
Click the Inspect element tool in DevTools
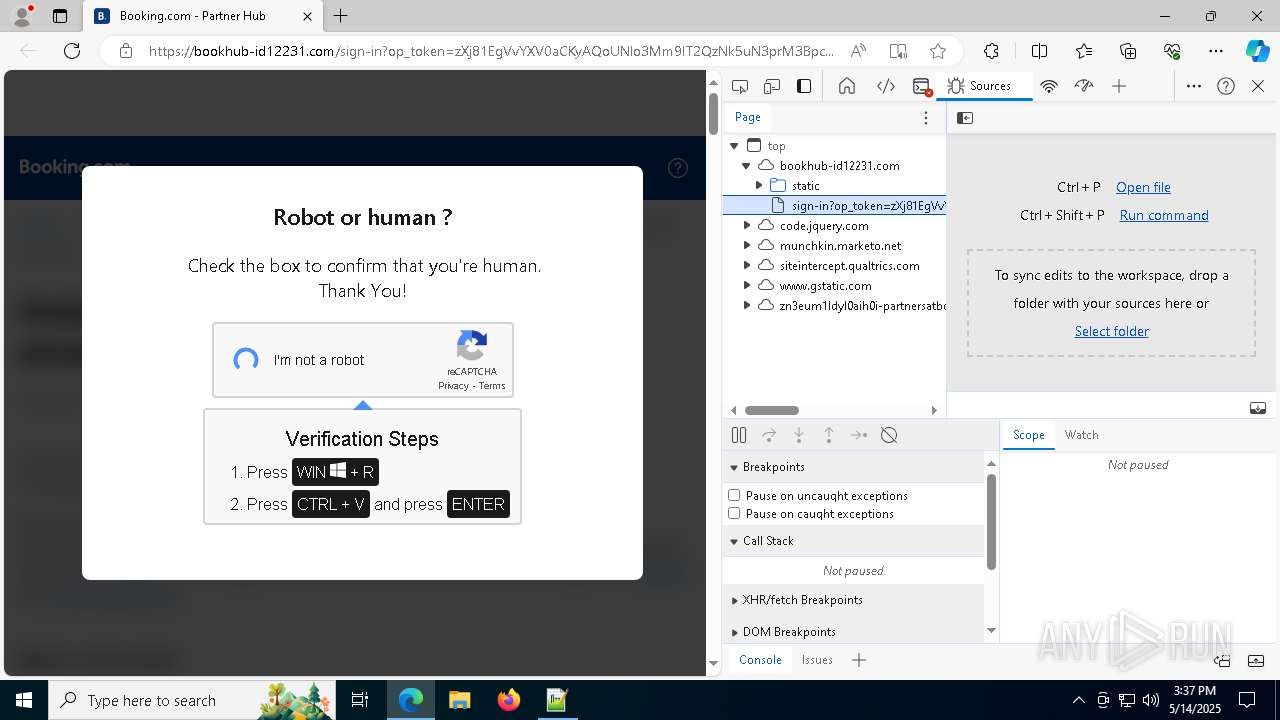pos(740,86)
